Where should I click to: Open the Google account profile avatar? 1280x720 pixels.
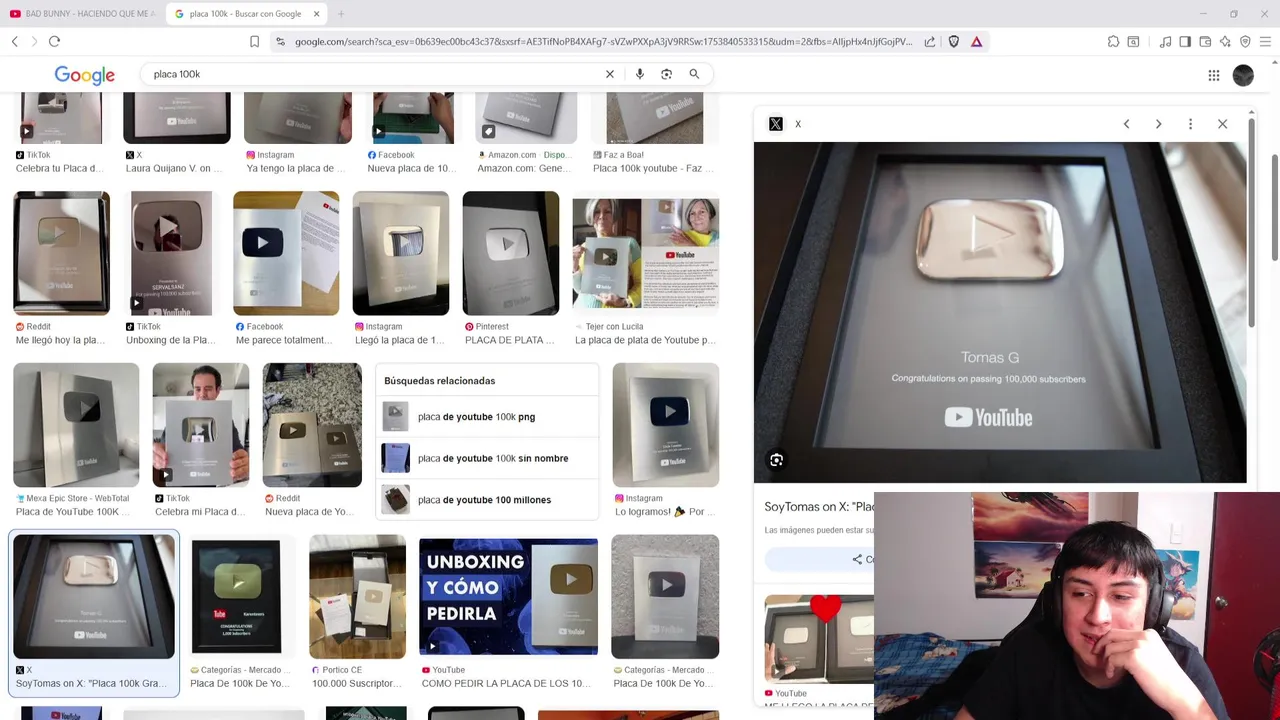click(1243, 75)
